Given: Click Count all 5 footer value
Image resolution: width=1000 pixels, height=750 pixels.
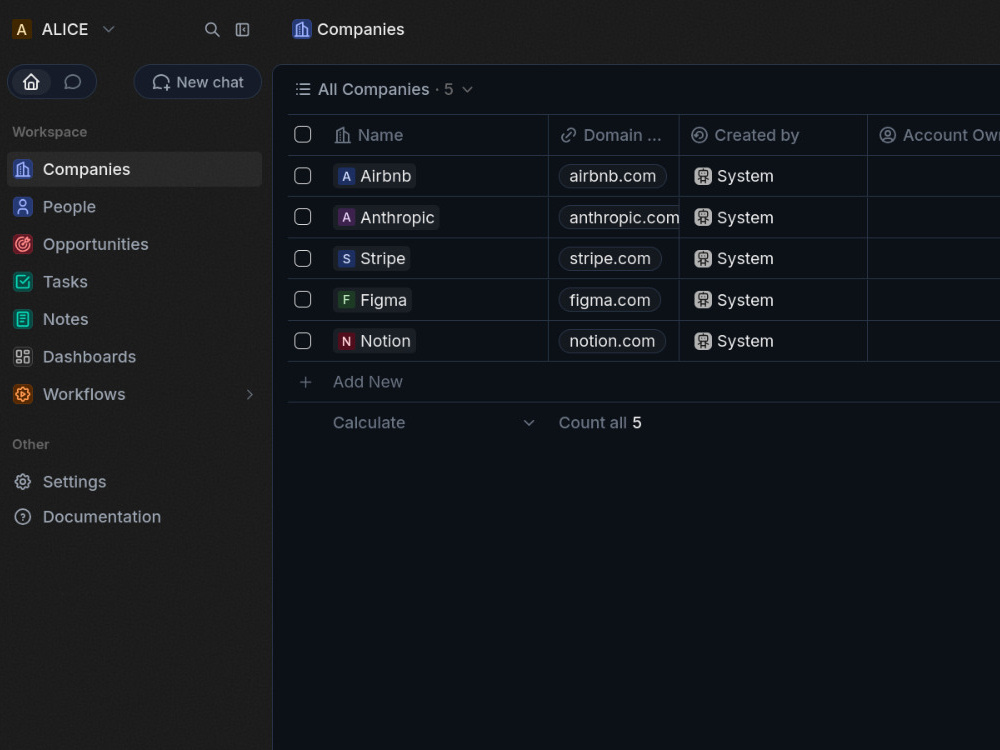Looking at the screenshot, I should (600, 423).
